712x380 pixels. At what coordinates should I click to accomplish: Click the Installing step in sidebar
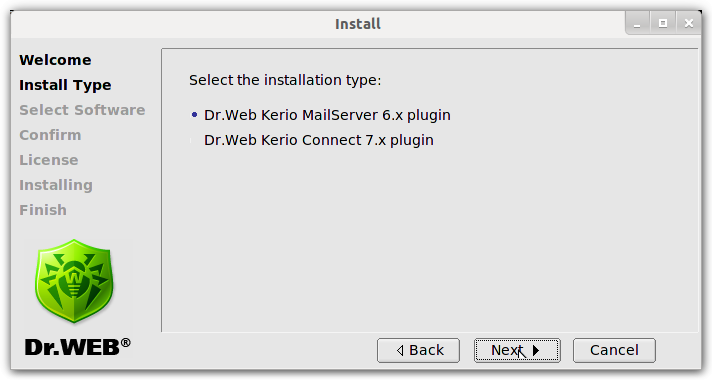coord(56,185)
